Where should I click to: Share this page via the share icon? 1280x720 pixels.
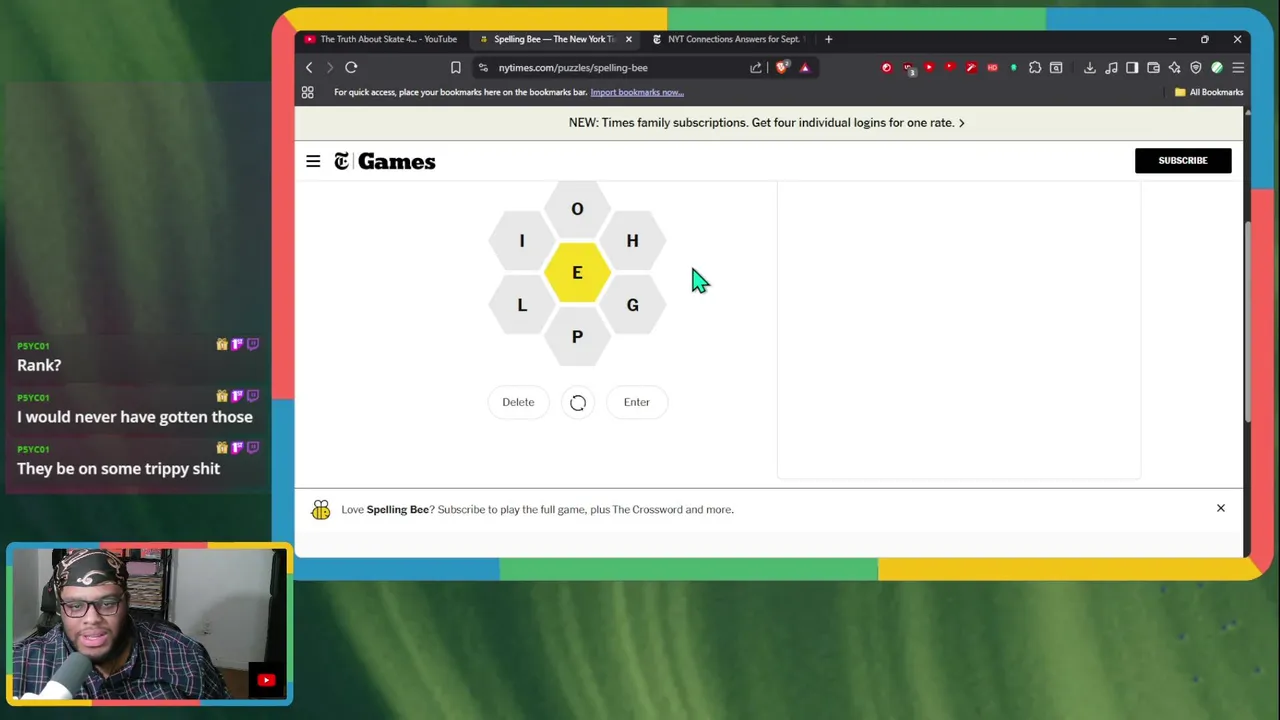[x=756, y=67]
